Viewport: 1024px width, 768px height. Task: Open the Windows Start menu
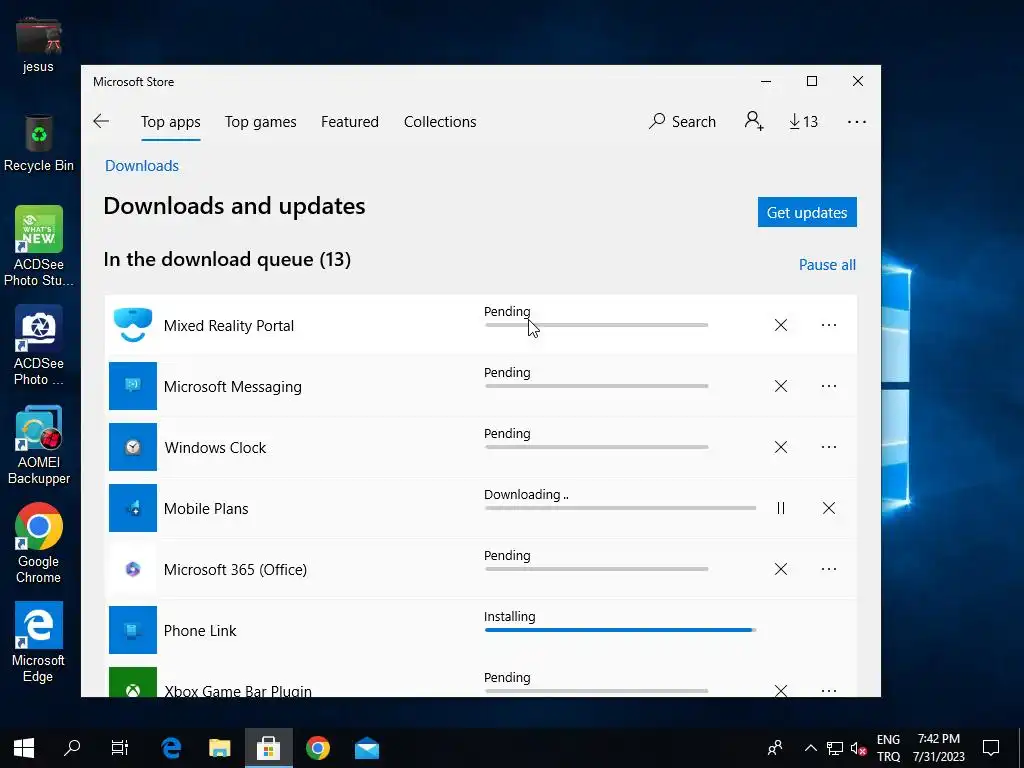(24, 748)
